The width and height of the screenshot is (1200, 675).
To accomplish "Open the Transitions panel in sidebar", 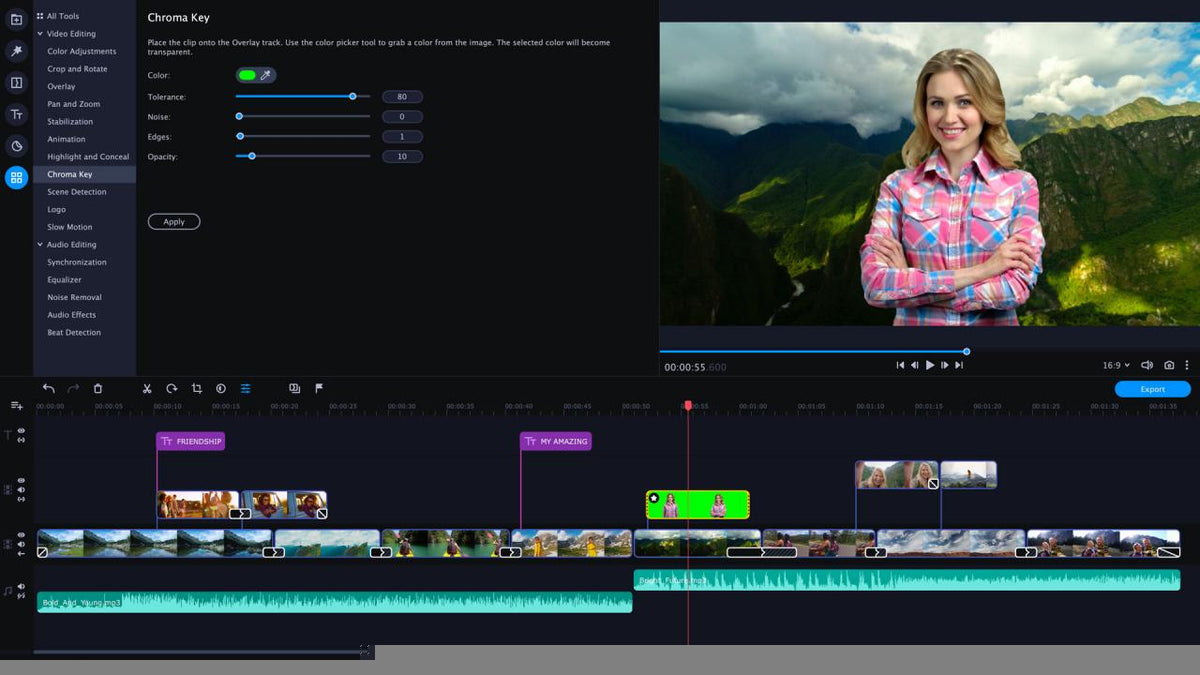I will (x=16, y=82).
